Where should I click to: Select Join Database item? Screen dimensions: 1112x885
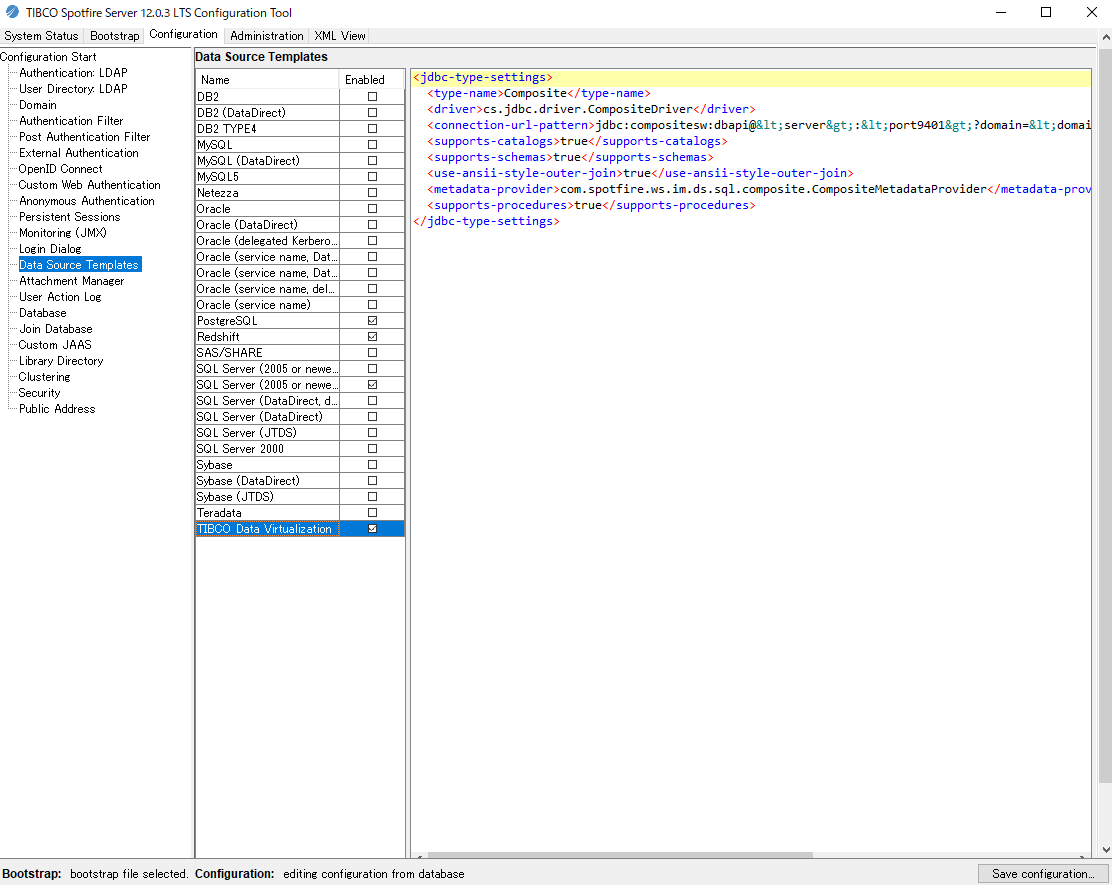point(55,329)
